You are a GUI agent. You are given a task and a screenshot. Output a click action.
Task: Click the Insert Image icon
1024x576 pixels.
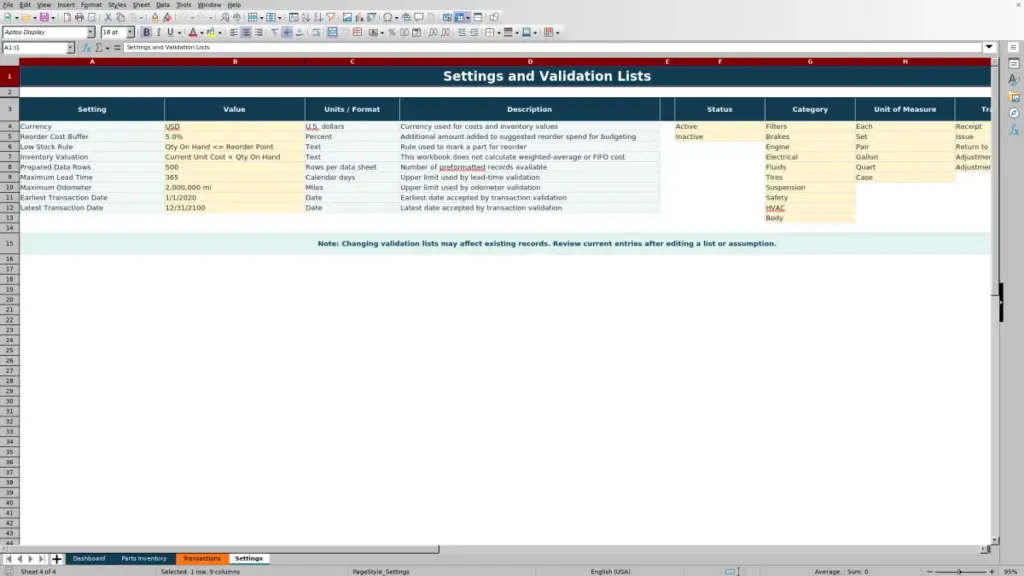point(347,17)
